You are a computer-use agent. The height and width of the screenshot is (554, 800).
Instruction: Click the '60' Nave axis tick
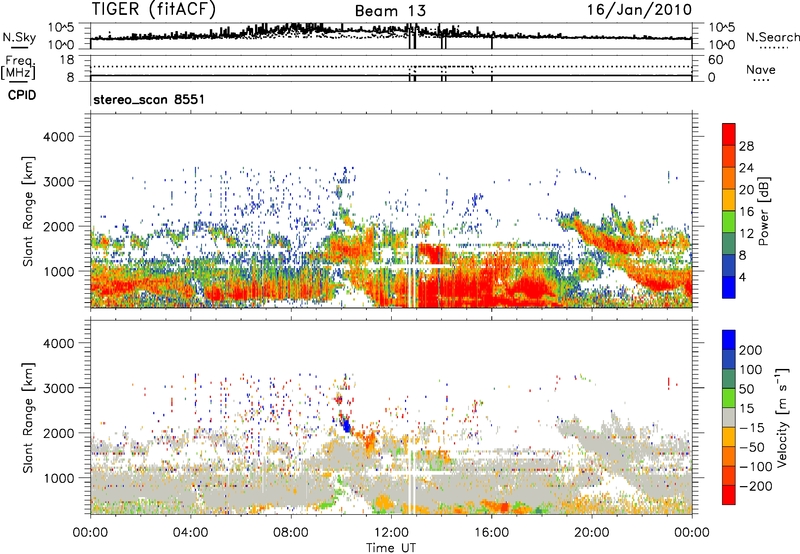click(x=715, y=60)
